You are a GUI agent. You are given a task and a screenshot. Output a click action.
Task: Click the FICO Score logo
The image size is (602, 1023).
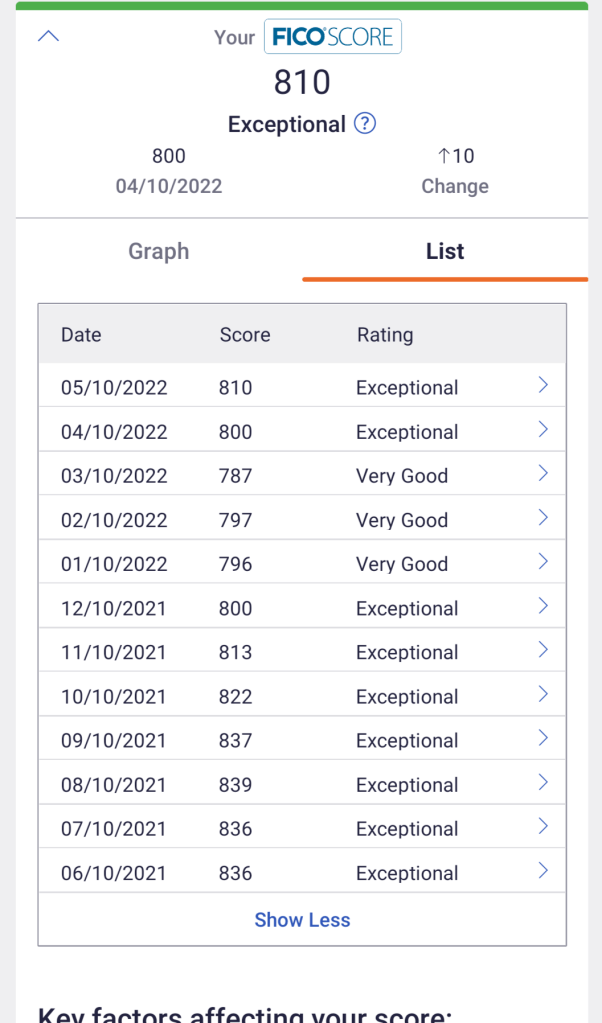(x=333, y=38)
